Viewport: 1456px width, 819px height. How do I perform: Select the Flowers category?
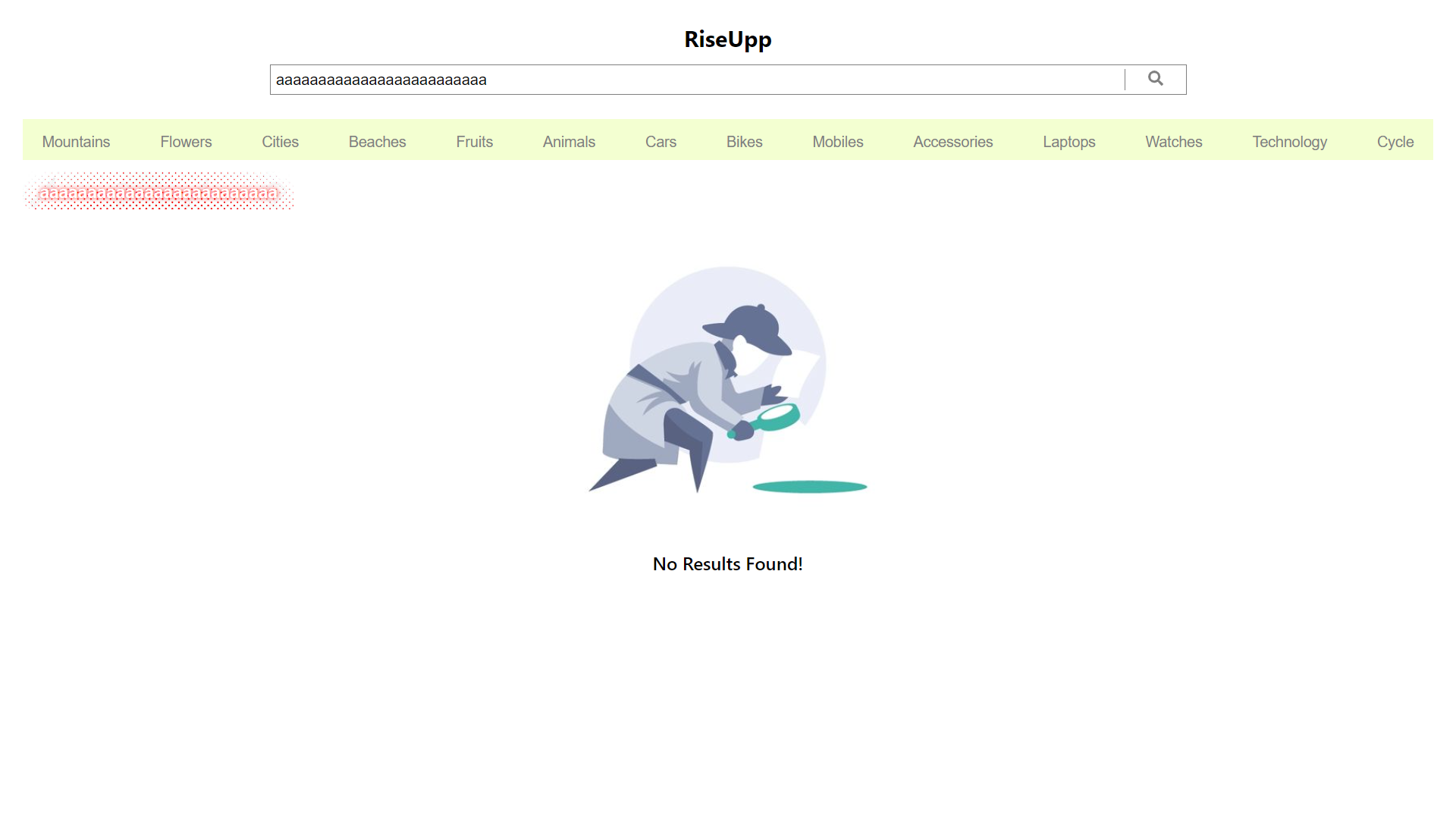(186, 142)
